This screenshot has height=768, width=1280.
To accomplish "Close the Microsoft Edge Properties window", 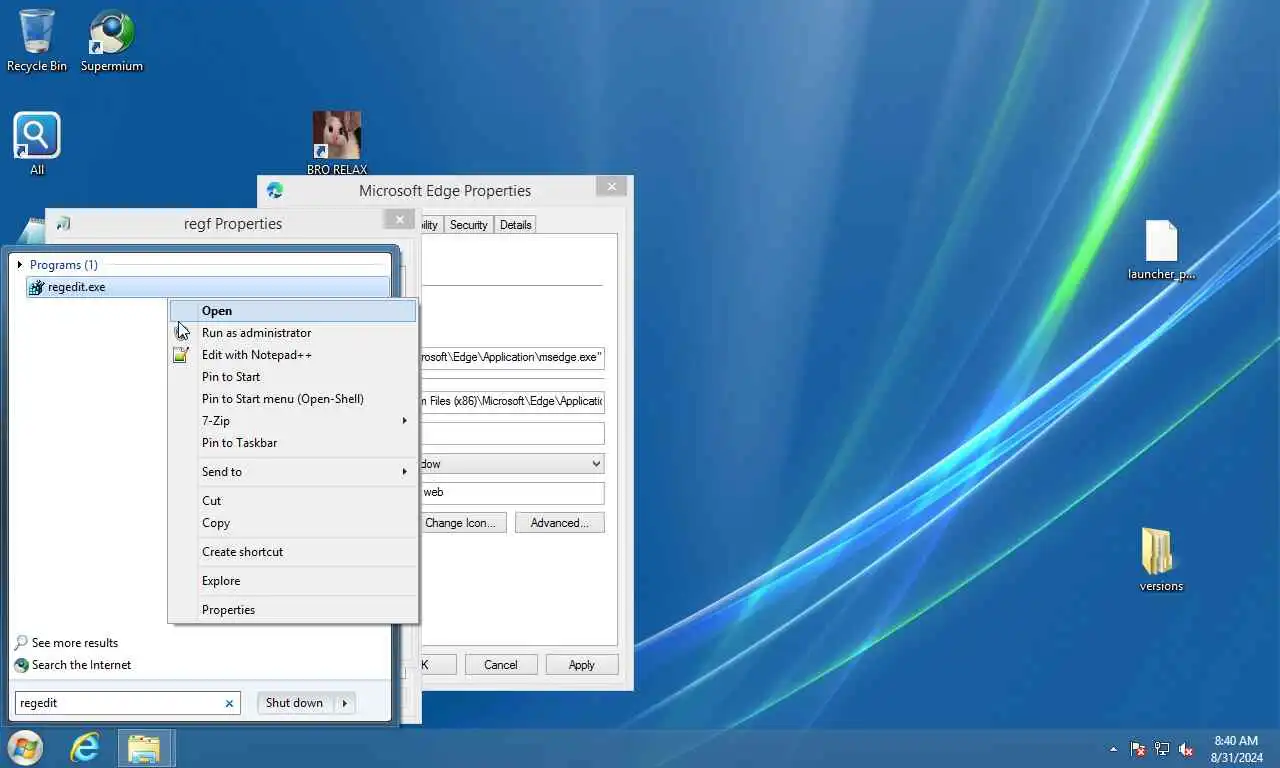I will [611, 186].
